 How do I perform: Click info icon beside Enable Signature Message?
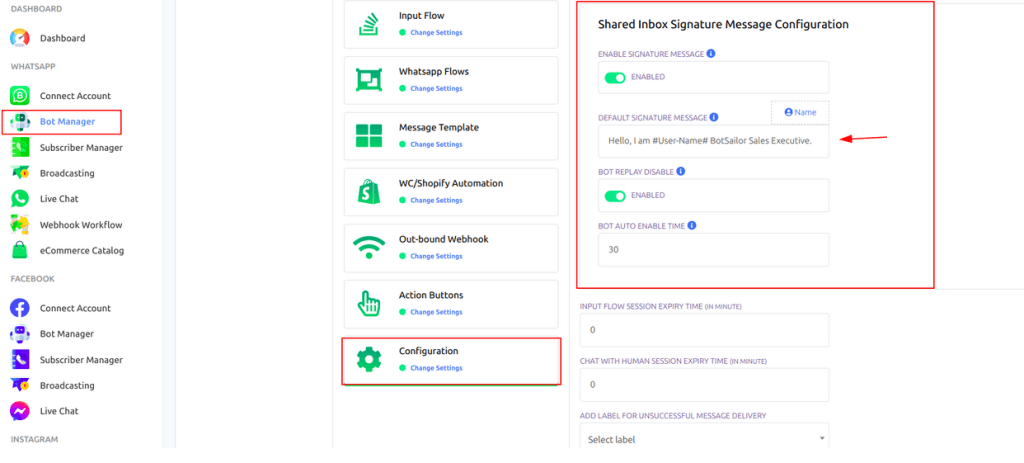tap(711, 53)
